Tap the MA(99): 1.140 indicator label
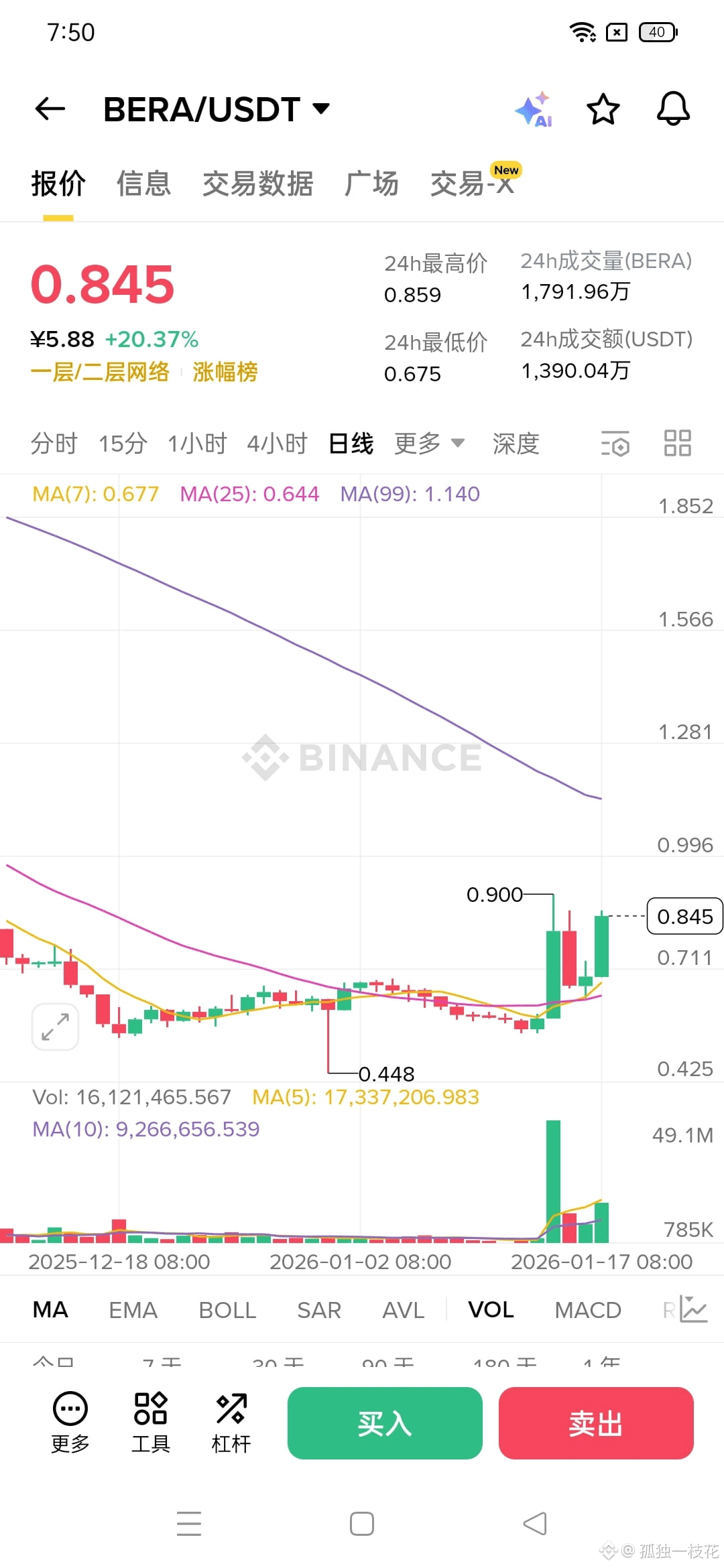This screenshot has height=1568, width=724. click(x=410, y=494)
